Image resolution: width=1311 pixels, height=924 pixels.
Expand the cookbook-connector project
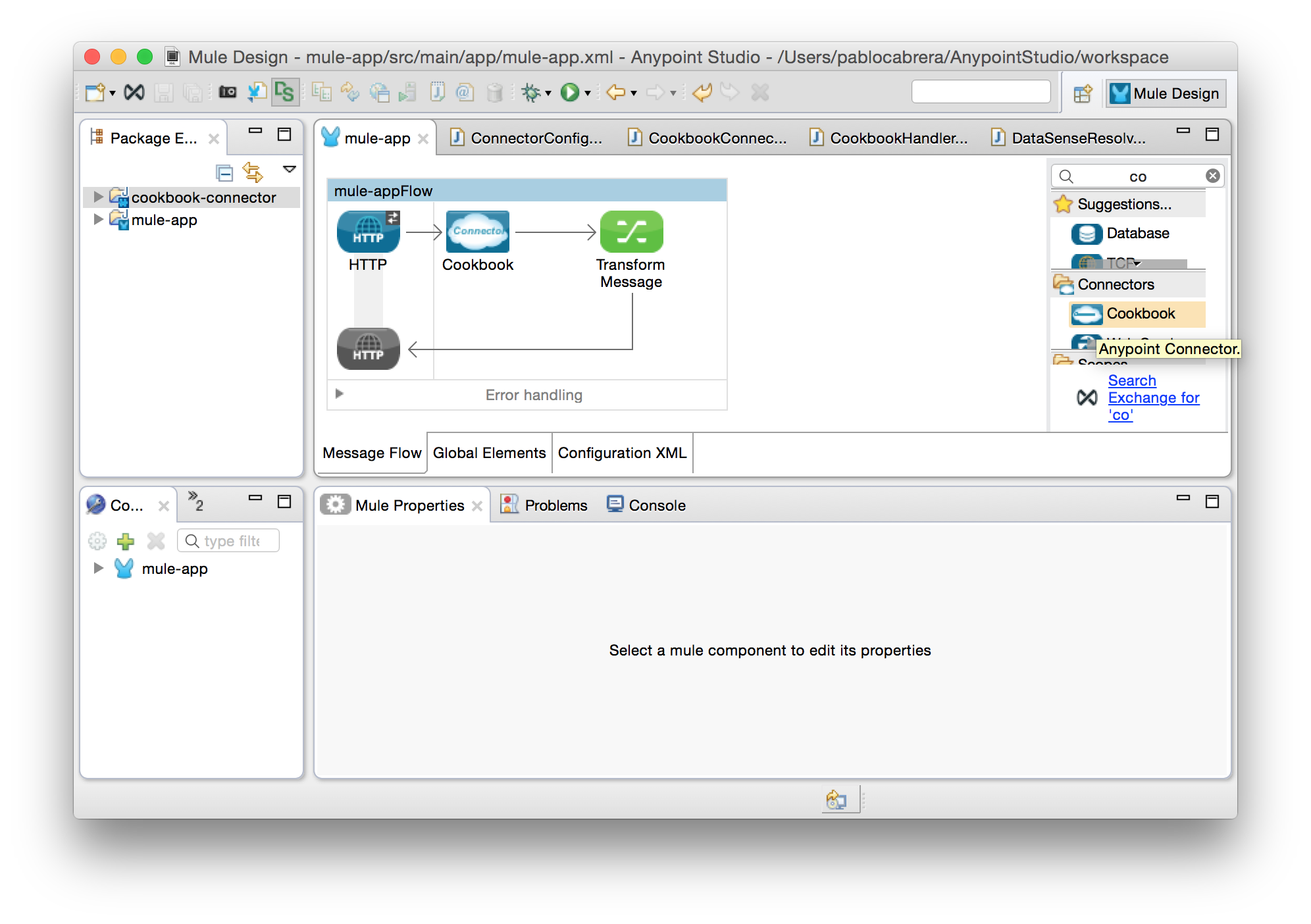tap(98, 197)
